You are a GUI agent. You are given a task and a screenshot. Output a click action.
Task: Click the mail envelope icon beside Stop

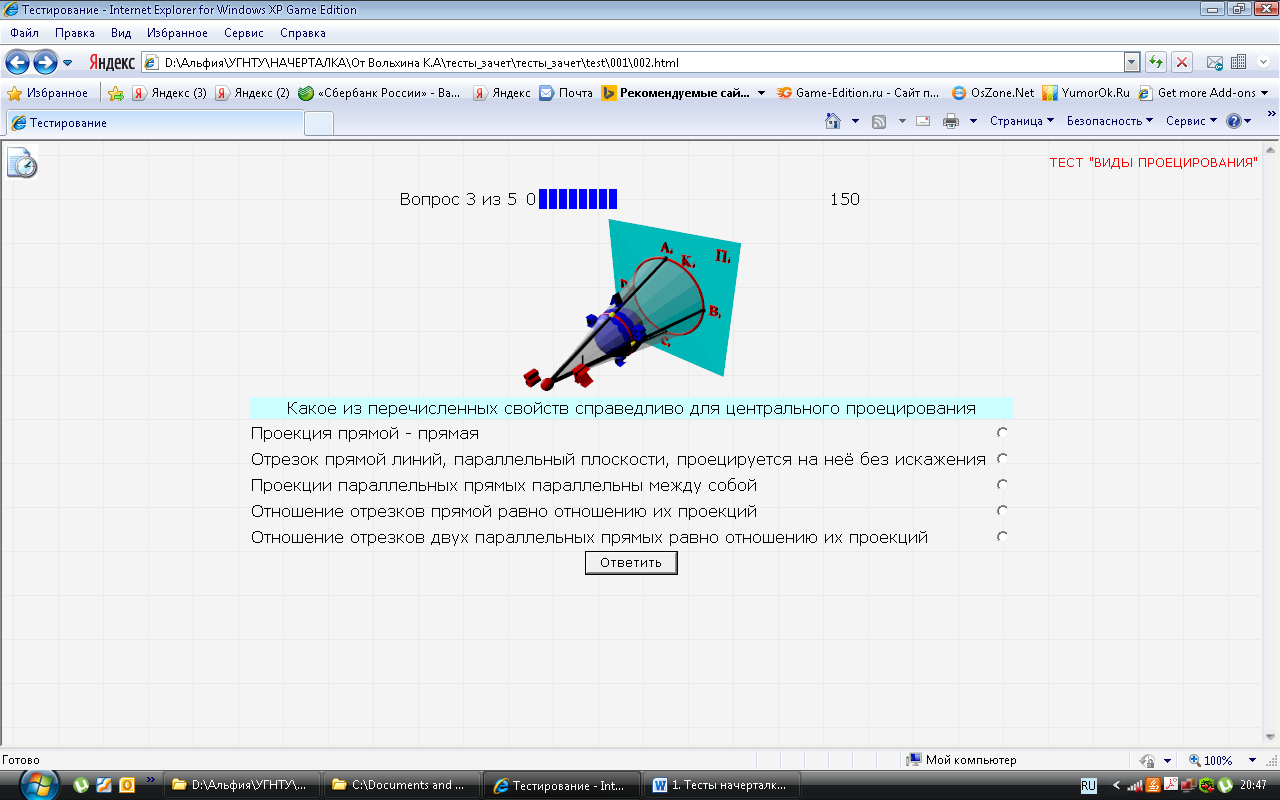(1215, 62)
